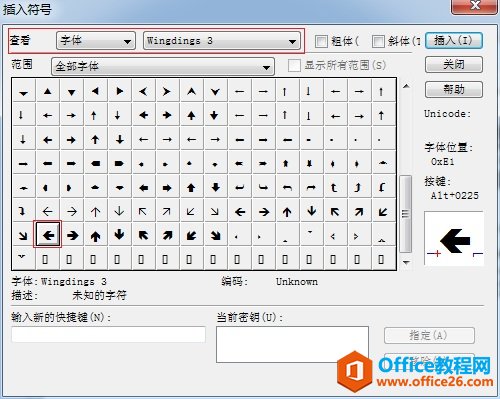The image size is (500, 399).
Task: Enable the 粗体 bold checkbox
Action: (x=321, y=41)
